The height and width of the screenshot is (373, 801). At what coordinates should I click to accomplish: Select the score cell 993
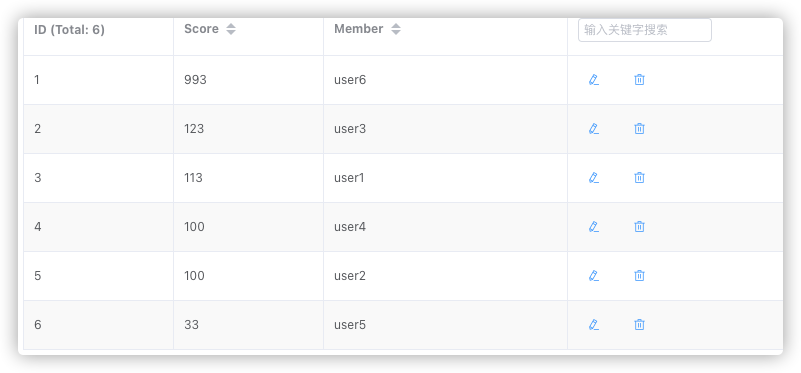click(x=195, y=80)
